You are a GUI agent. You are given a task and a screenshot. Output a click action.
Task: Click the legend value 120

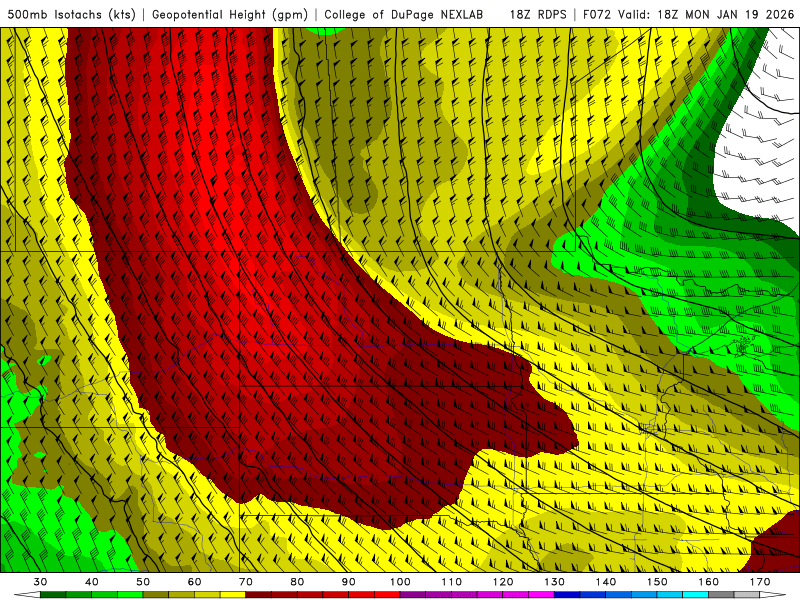point(503,582)
